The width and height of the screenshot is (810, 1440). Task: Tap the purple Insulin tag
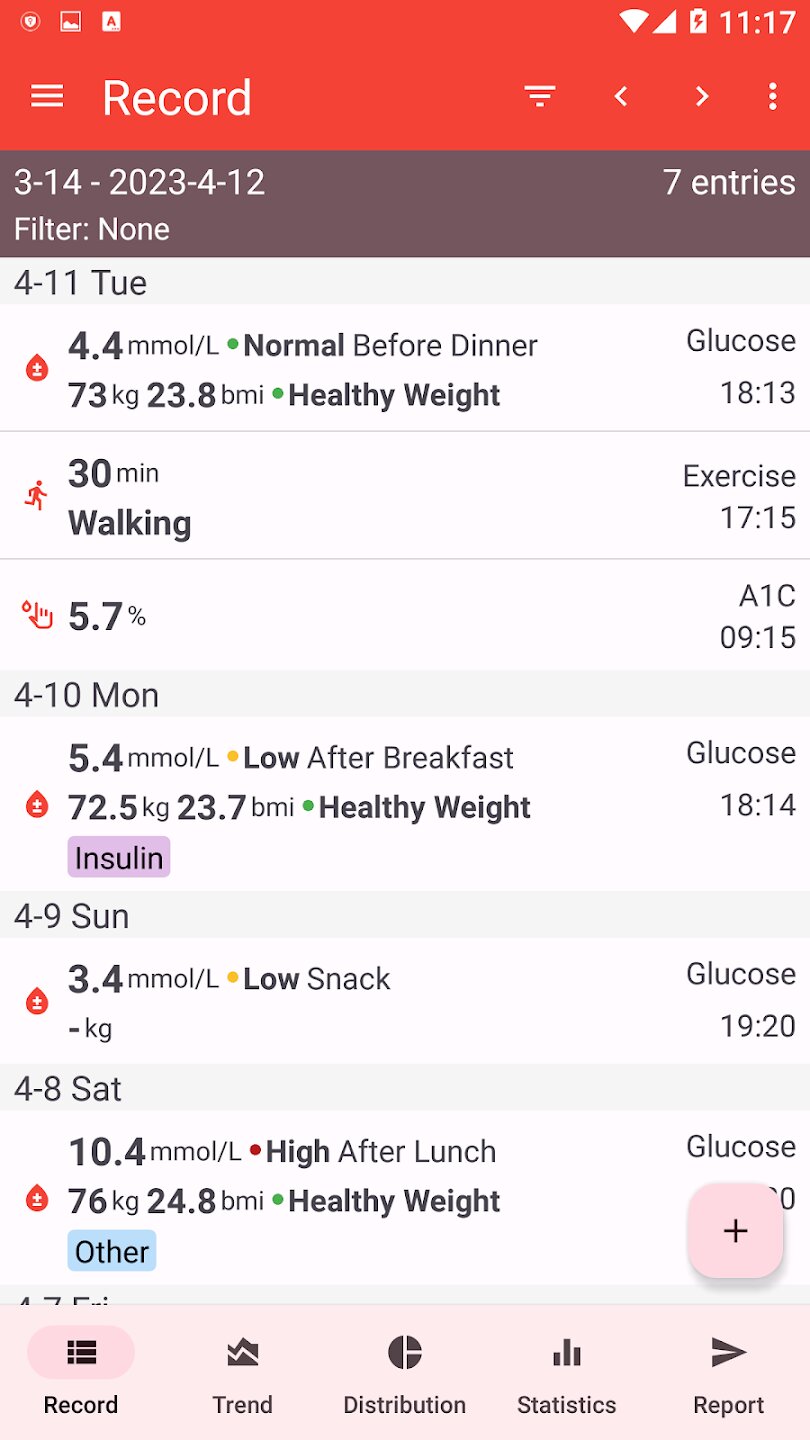[x=119, y=858]
